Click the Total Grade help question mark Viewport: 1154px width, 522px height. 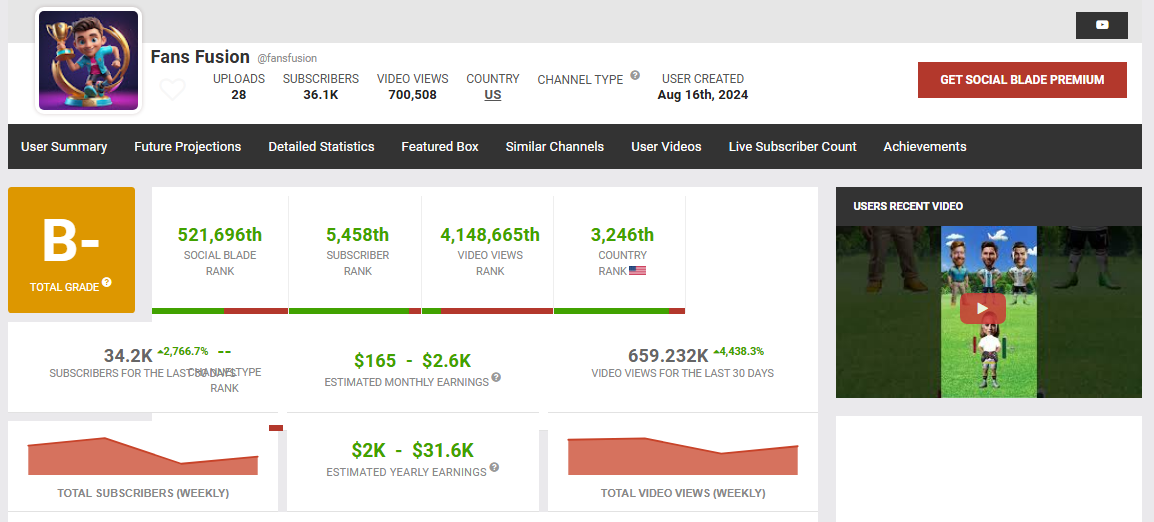pos(107,282)
